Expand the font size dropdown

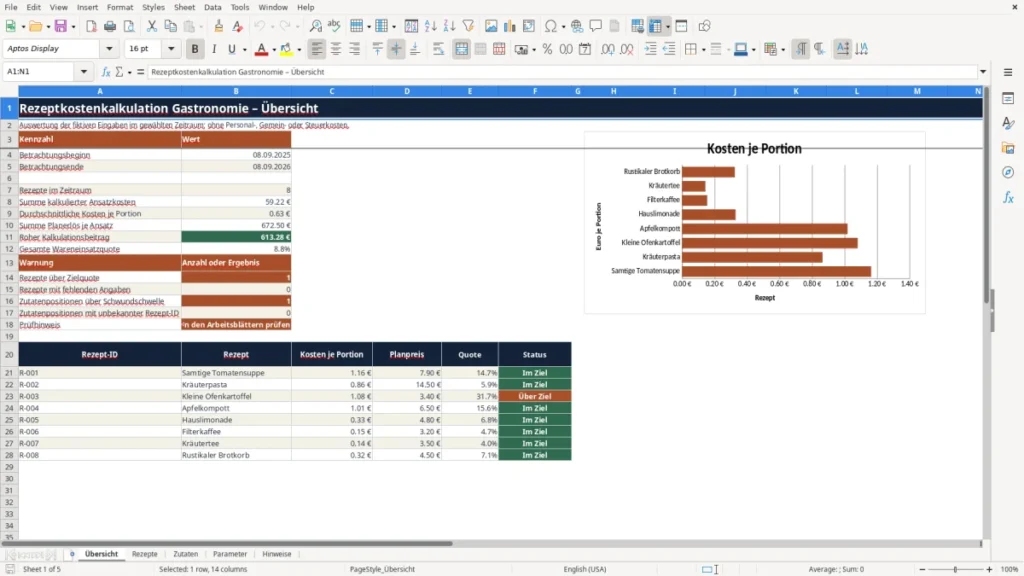pos(171,49)
